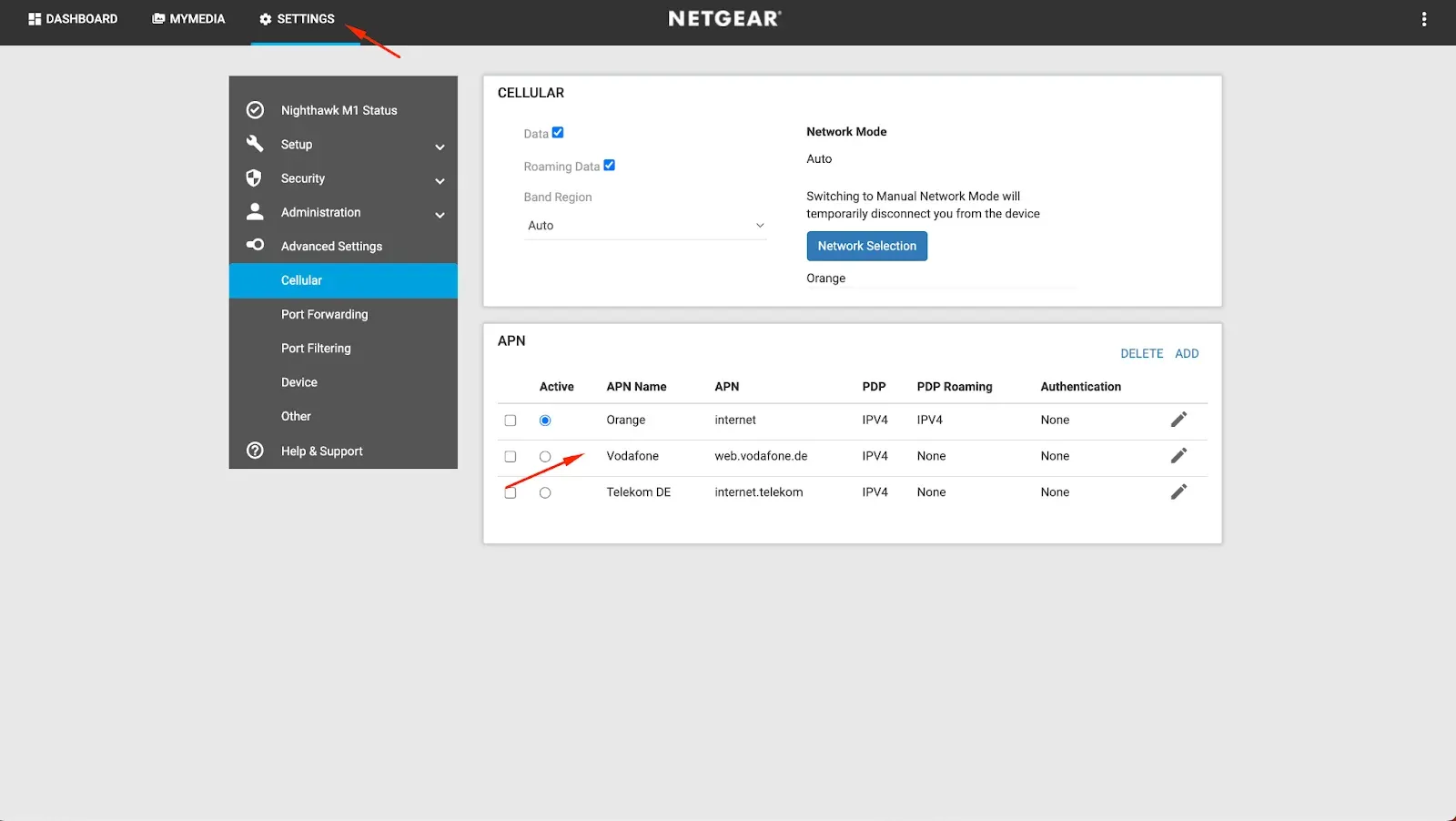Click the Telekom DE APN name

tap(639, 492)
